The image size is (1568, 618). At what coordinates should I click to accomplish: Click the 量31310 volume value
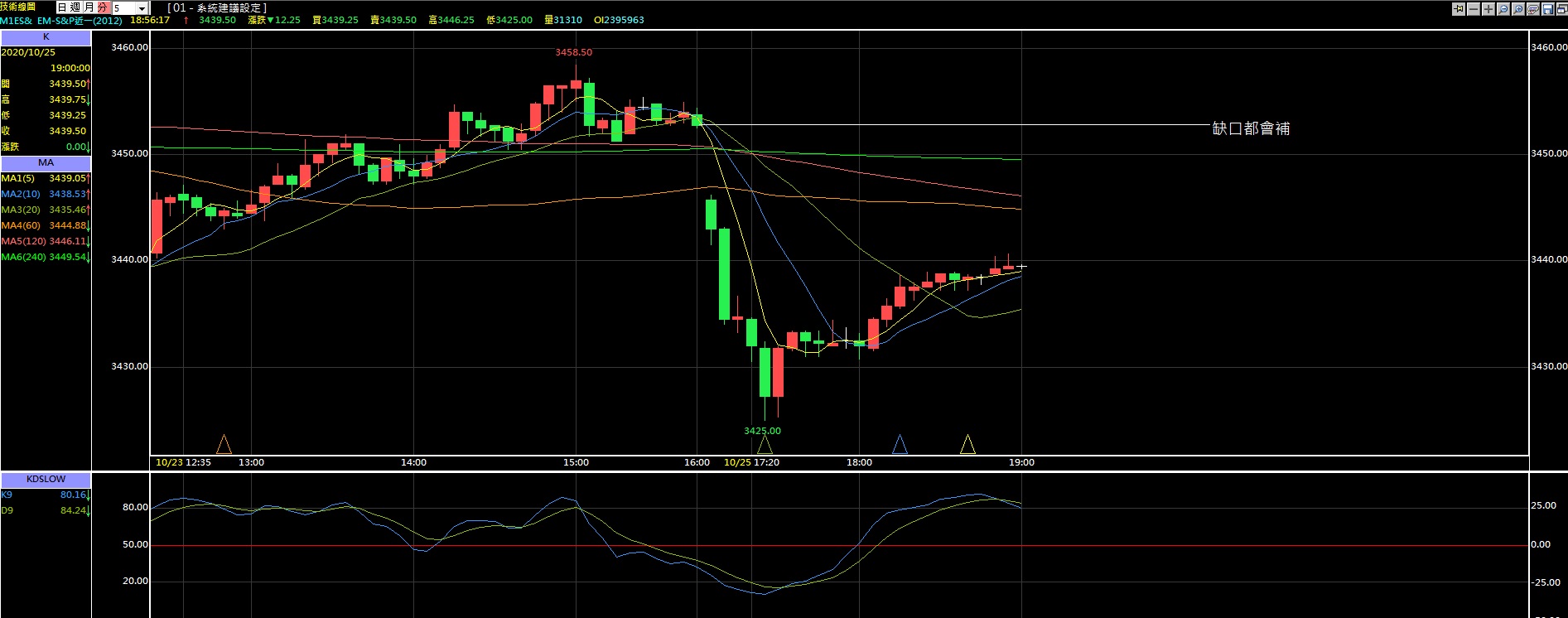[x=563, y=20]
